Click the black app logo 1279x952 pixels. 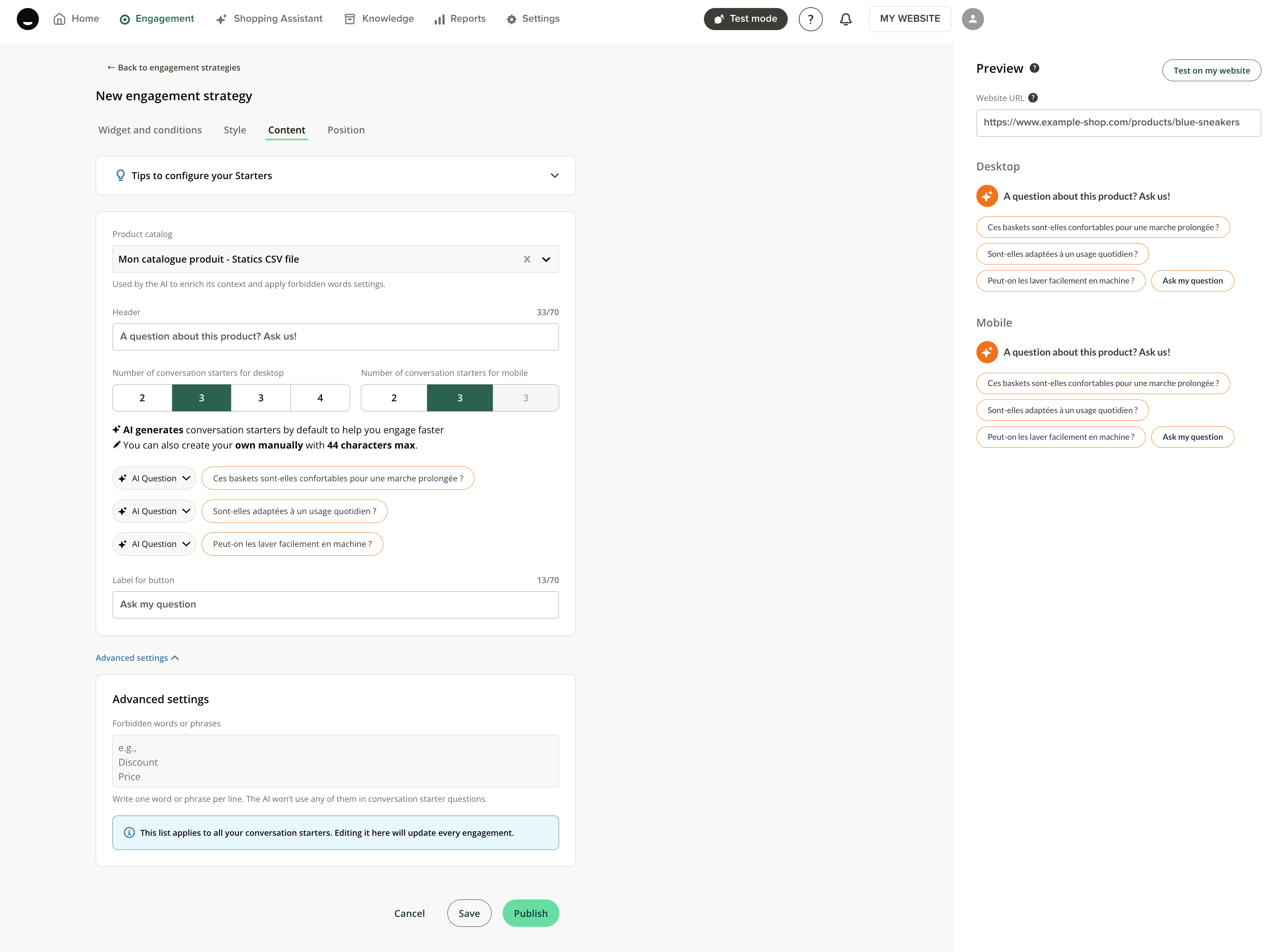click(28, 19)
